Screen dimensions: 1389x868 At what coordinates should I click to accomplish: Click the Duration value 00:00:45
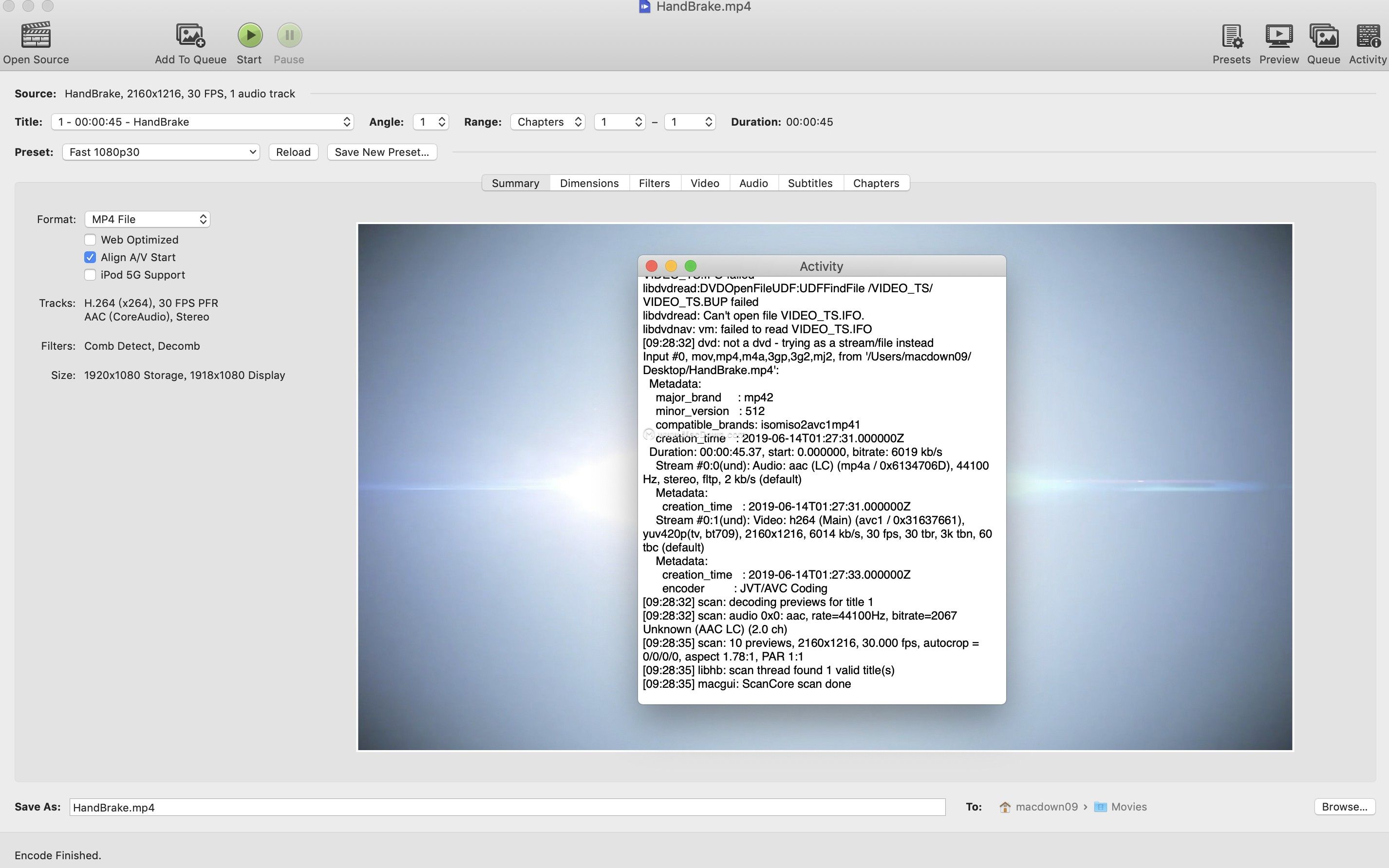809,122
